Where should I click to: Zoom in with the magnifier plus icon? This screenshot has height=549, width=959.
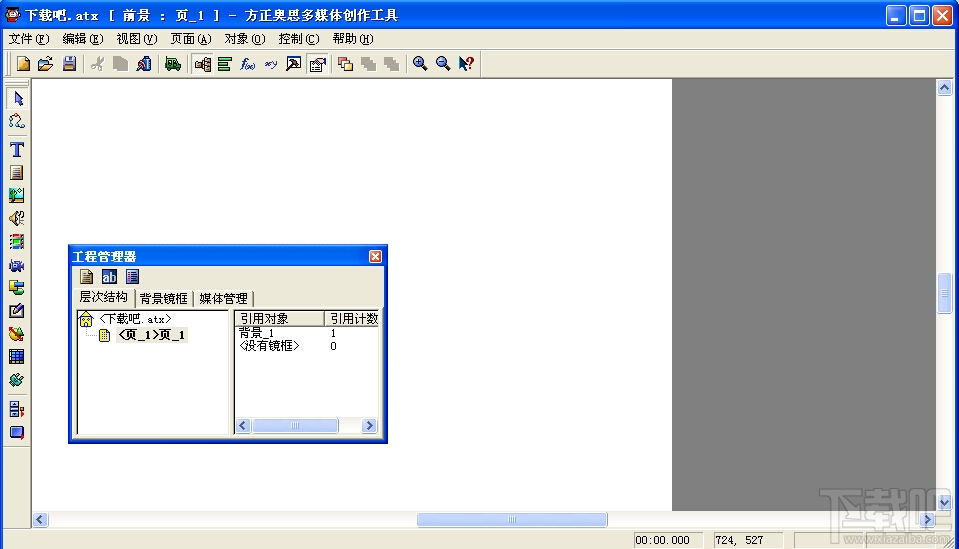420,64
